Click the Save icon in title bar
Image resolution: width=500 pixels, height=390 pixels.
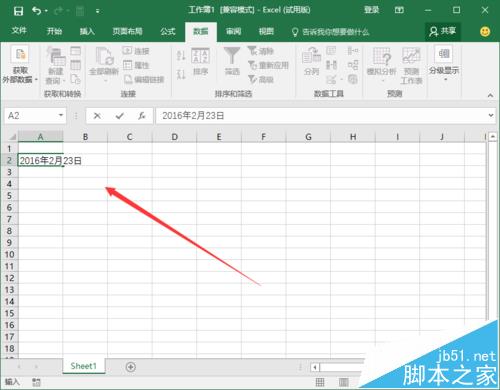(x=18, y=11)
